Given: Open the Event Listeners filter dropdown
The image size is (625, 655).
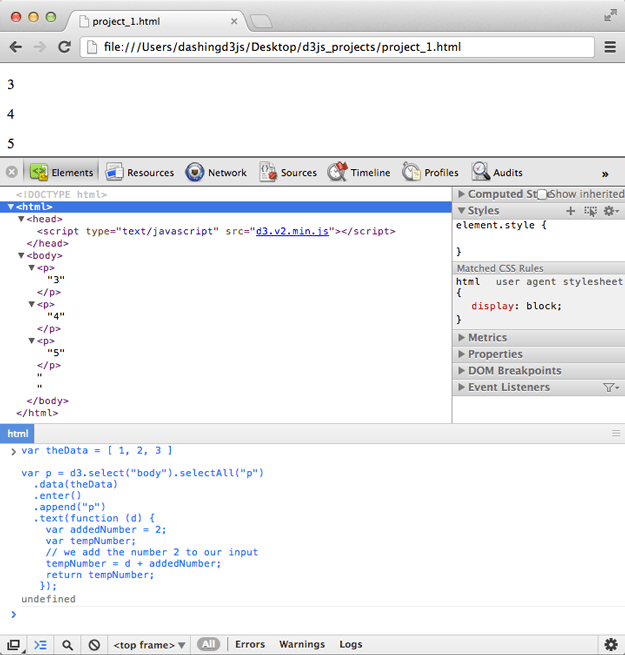Looking at the screenshot, I should tap(610, 388).
